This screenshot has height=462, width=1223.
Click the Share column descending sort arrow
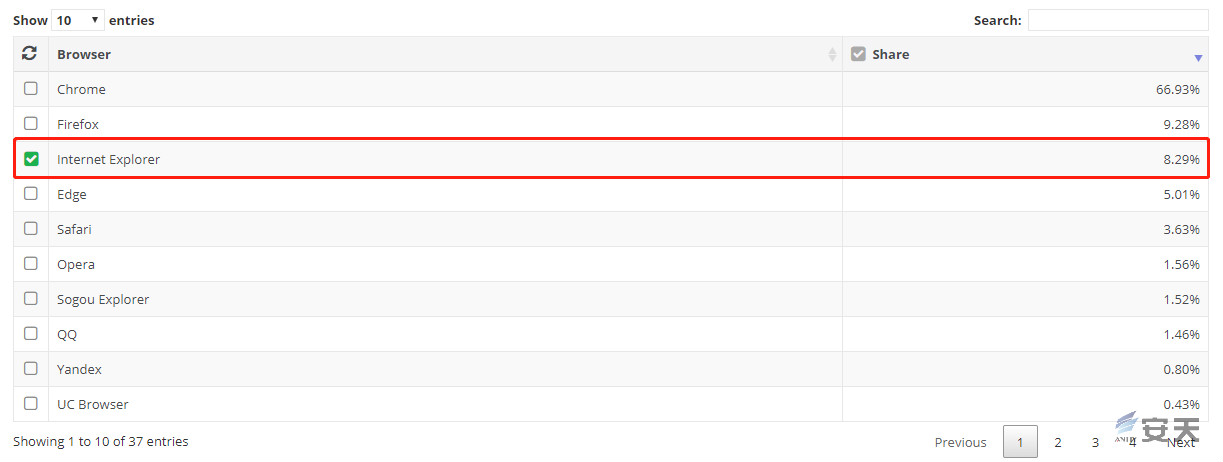point(1198,58)
